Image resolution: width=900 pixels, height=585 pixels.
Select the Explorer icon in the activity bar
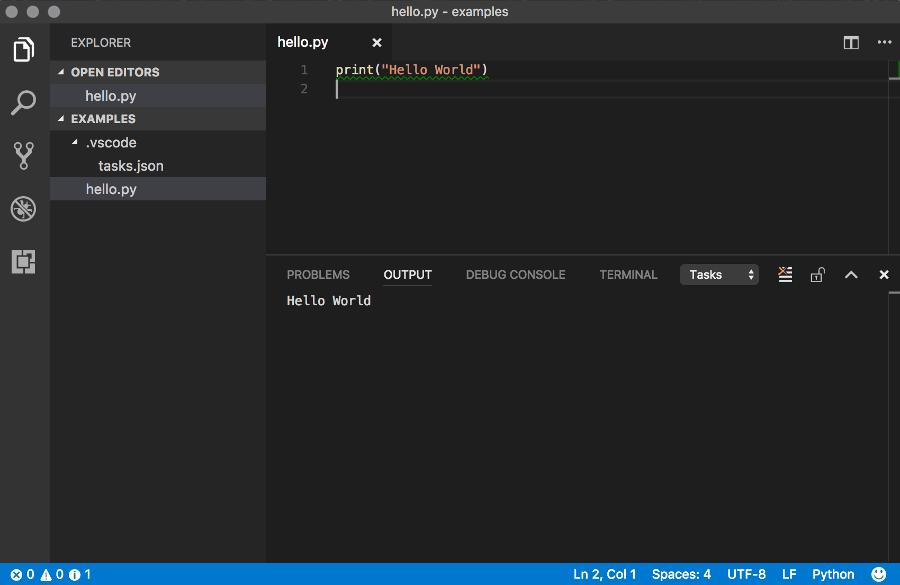[x=23, y=49]
